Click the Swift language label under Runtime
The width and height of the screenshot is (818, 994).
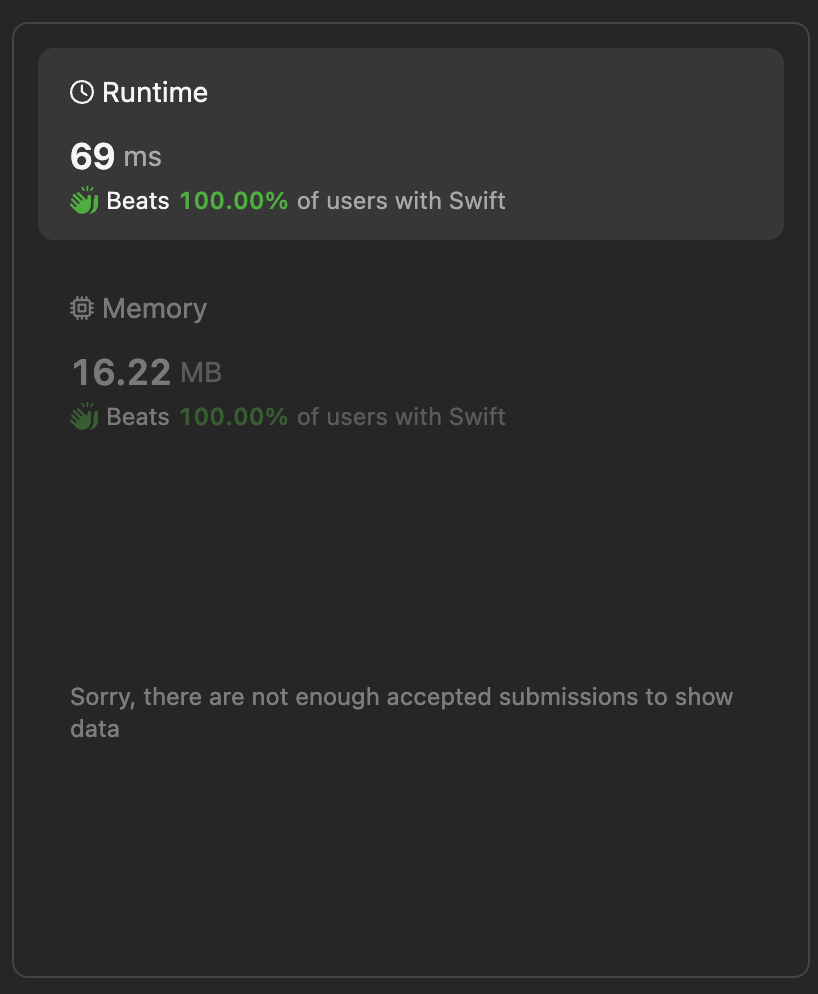[477, 200]
